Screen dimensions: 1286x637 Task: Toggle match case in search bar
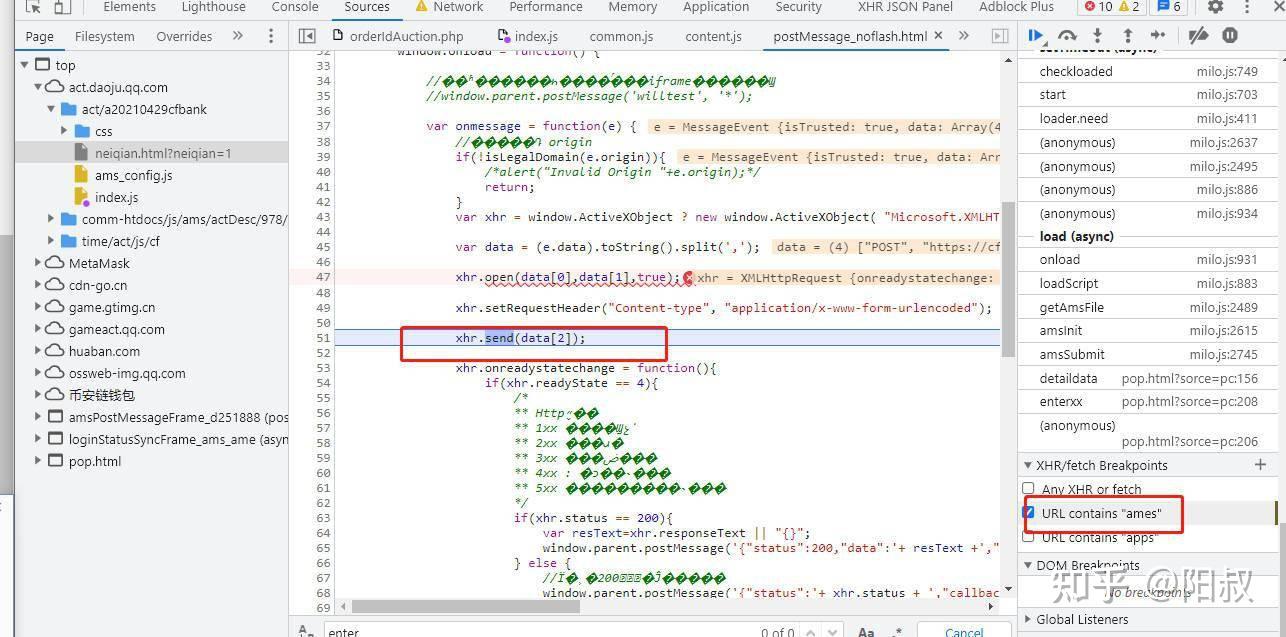(x=867, y=631)
